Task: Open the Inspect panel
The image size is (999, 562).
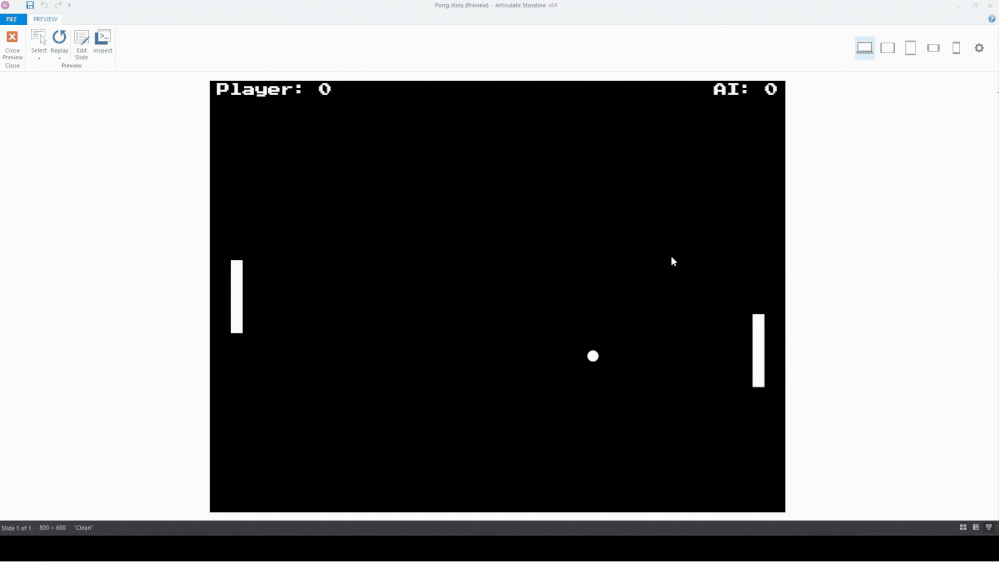Action: pos(103,41)
